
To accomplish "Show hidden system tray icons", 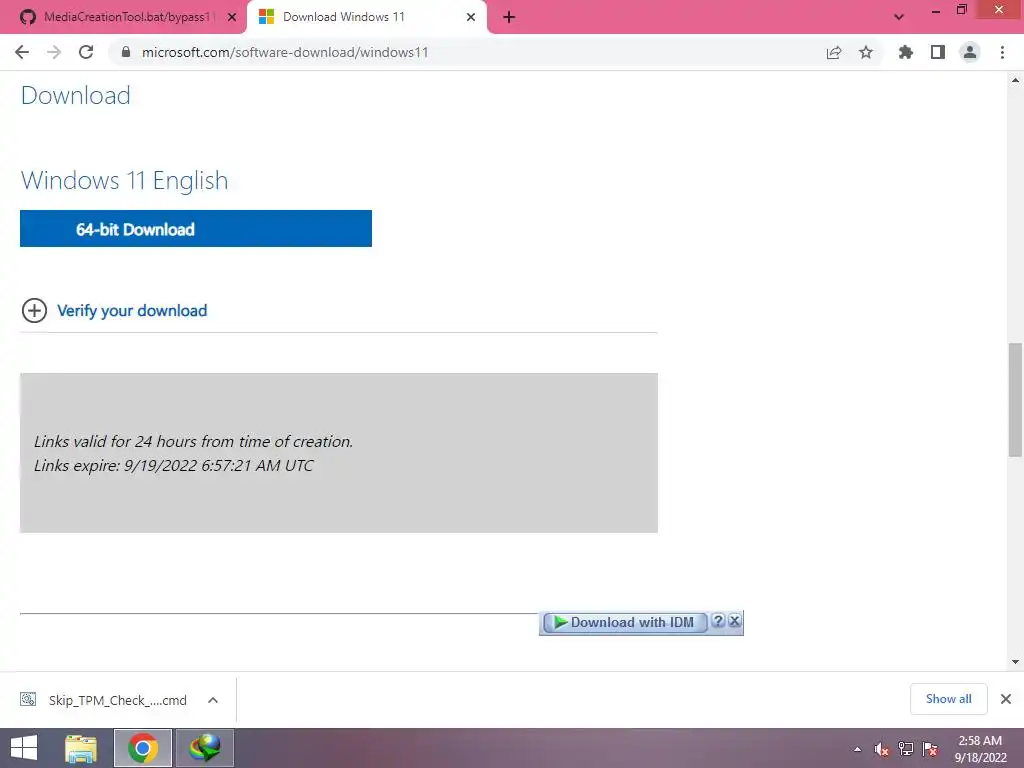I will [857, 749].
